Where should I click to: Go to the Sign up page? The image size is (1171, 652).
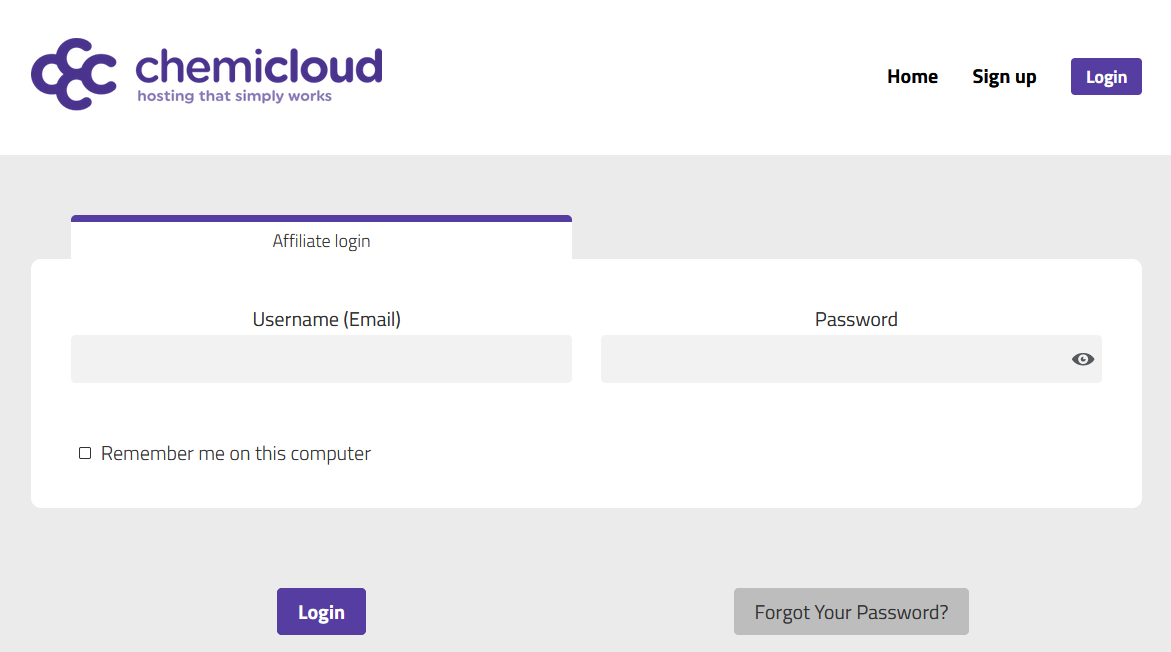coord(1004,77)
